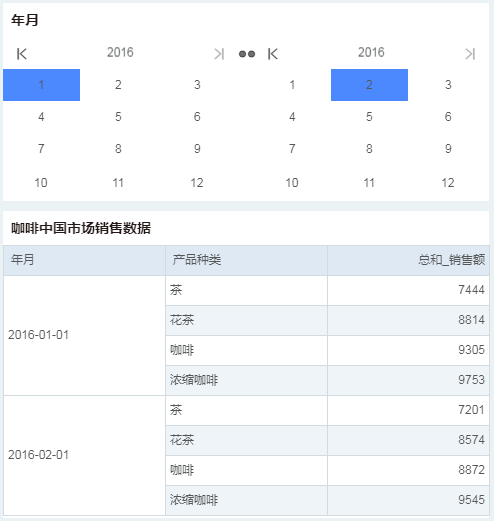This screenshot has width=494, height=521.
Task: Click the sales value 9753 cell
Action: click(x=408, y=380)
